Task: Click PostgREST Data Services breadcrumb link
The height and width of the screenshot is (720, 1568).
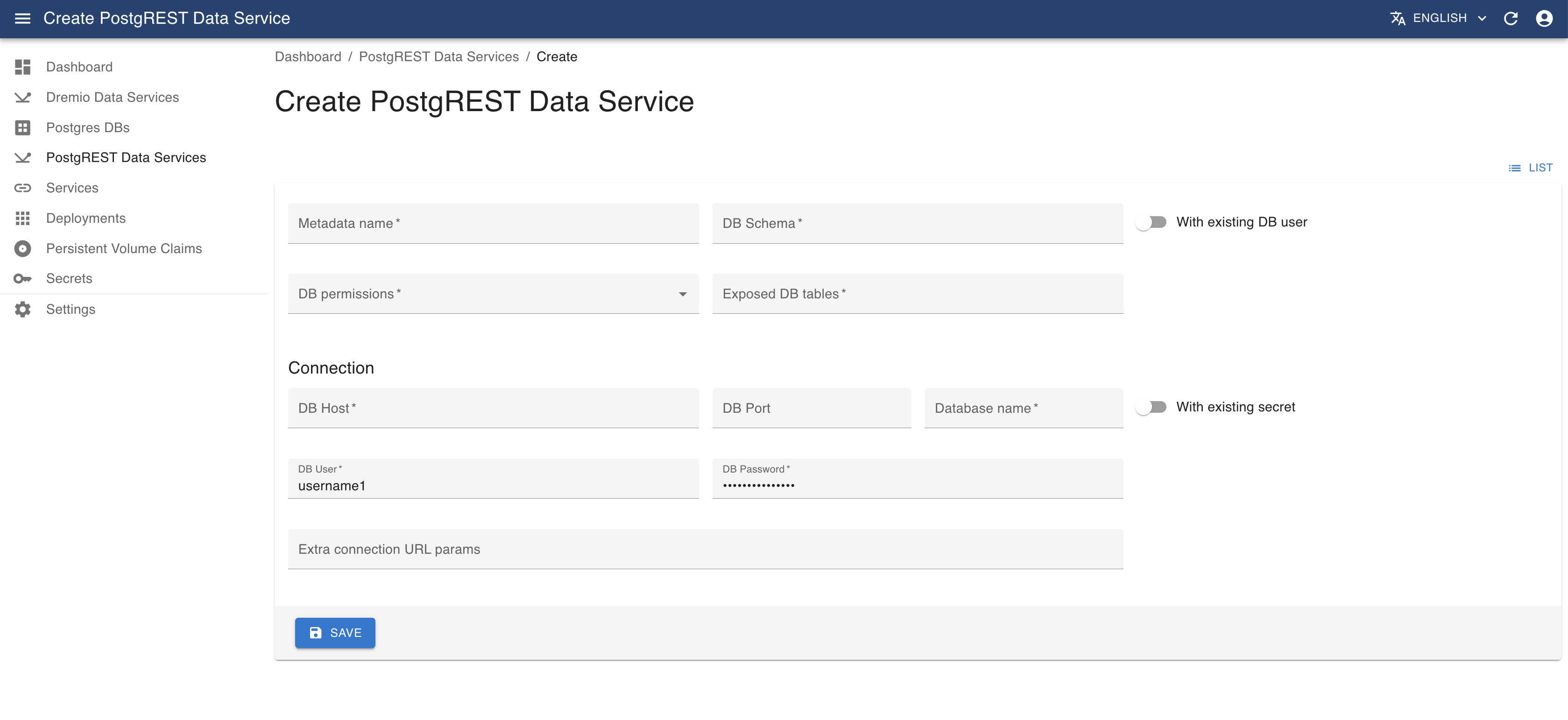Action: pos(439,56)
